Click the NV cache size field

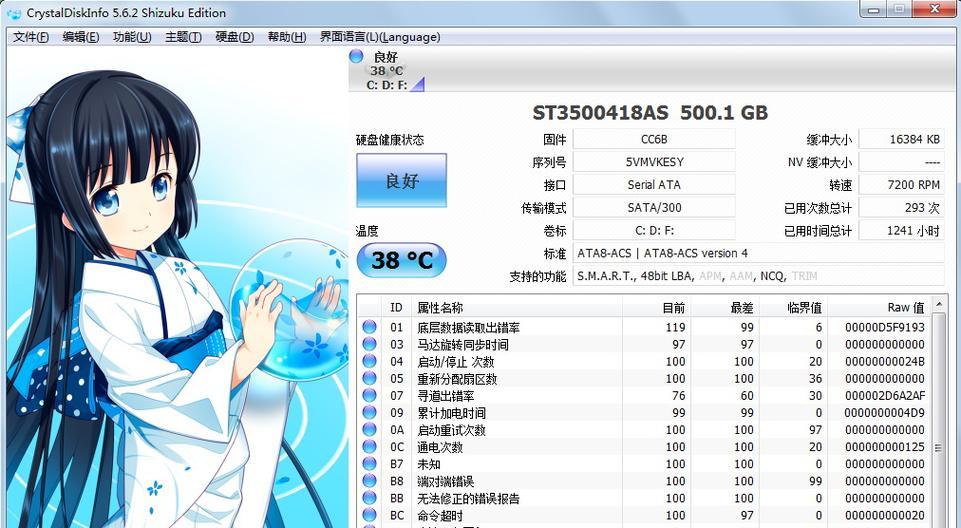pos(902,162)
